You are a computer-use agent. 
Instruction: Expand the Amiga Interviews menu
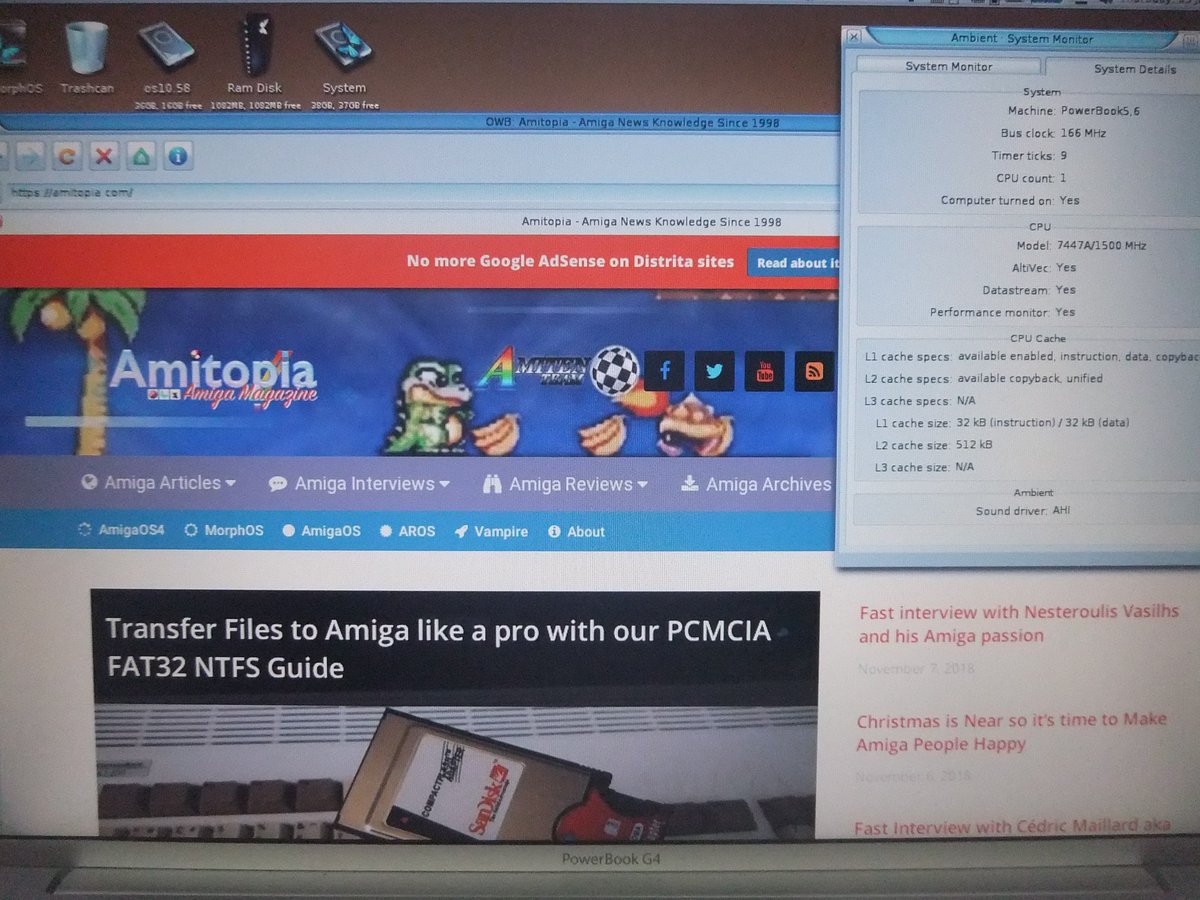[x=359, y=484]
